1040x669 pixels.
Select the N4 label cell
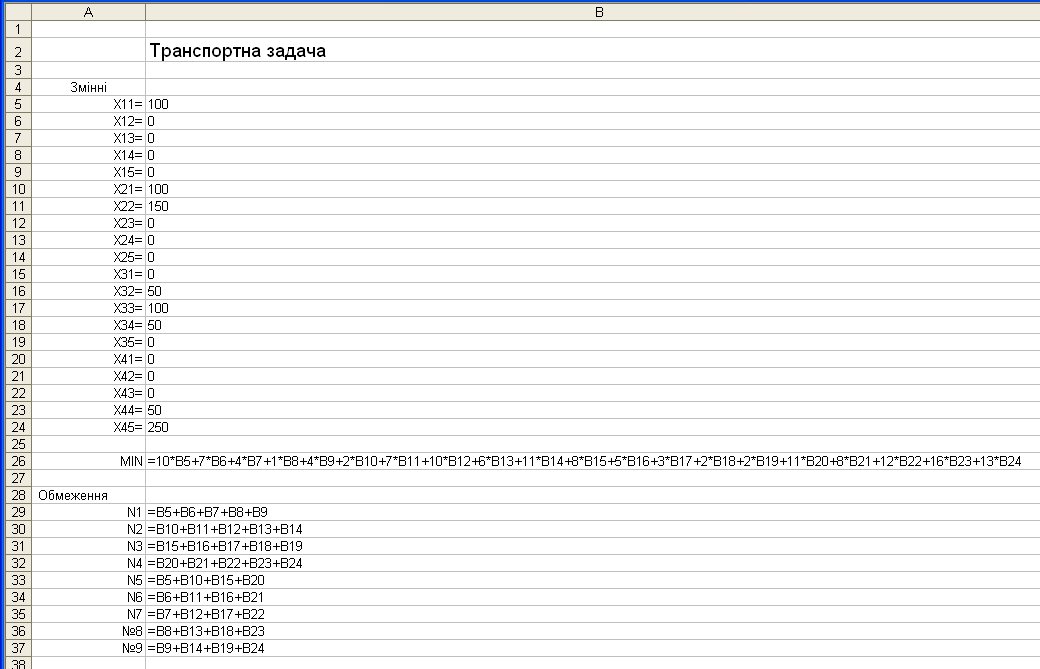click(x=88, y=563)
